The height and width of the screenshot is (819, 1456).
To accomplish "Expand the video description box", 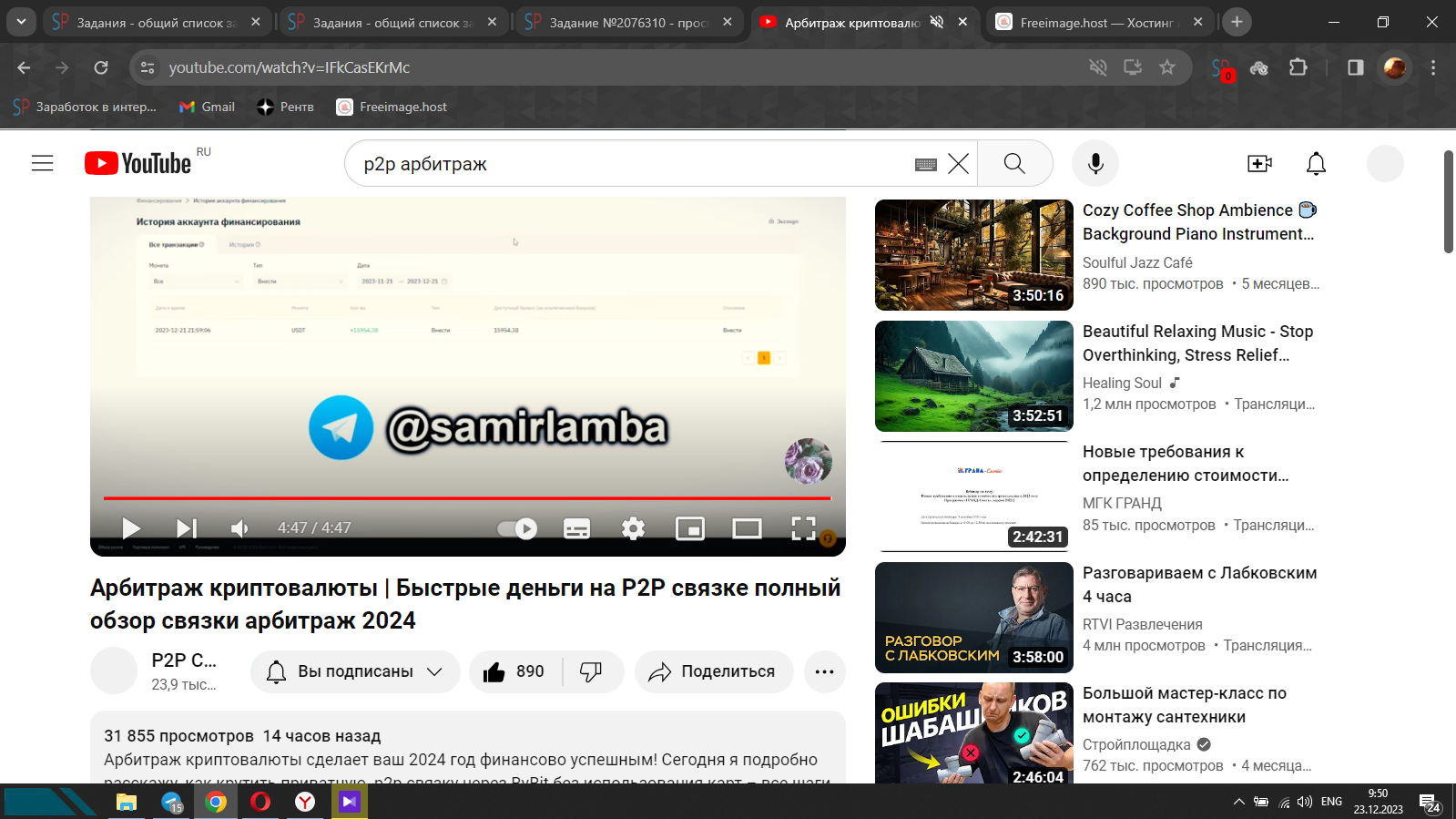I will pyautogui.click(x=468, y=747).
